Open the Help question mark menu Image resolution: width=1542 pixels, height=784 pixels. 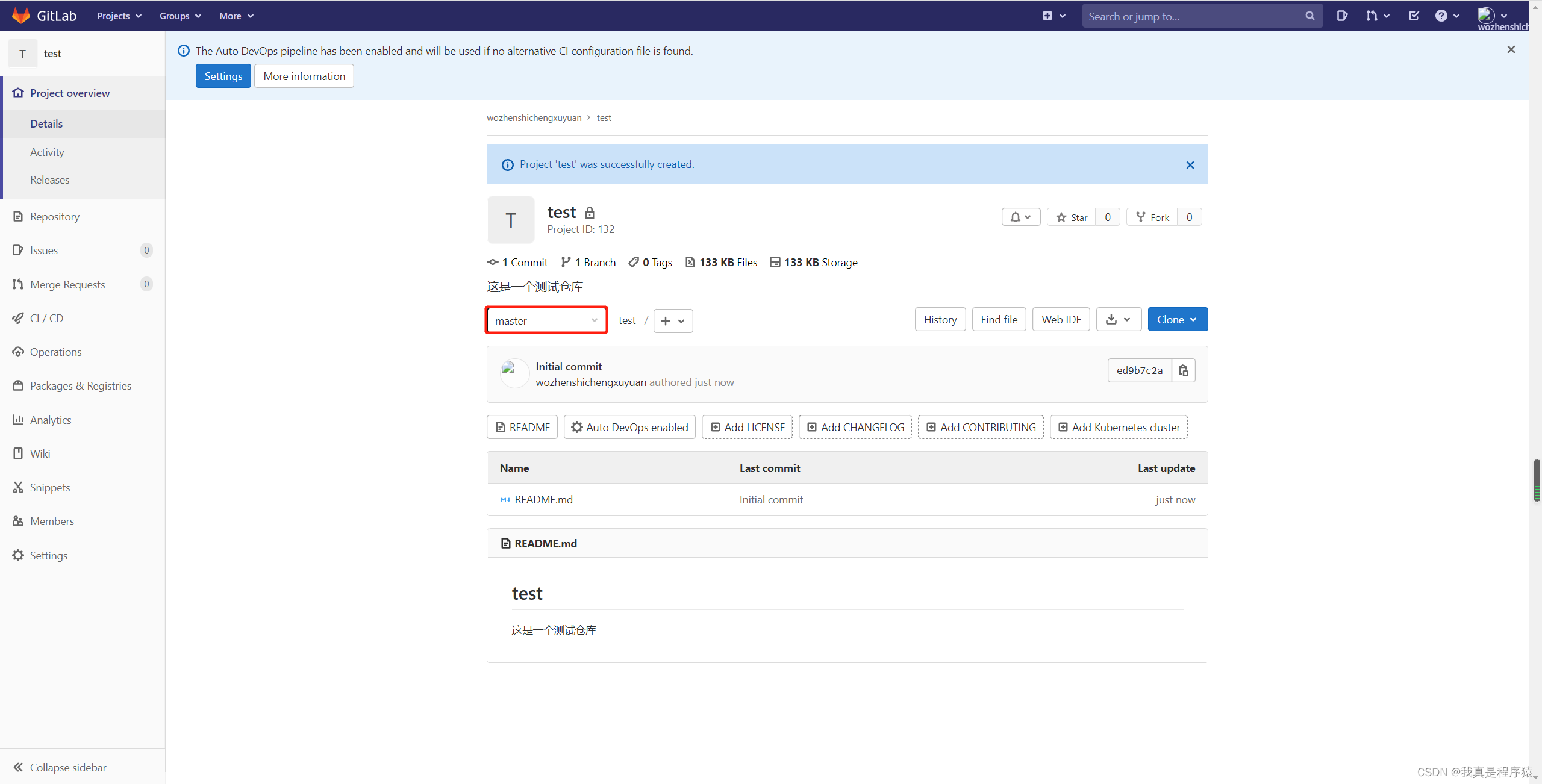pyautogui.click(x=1447, y=16)
